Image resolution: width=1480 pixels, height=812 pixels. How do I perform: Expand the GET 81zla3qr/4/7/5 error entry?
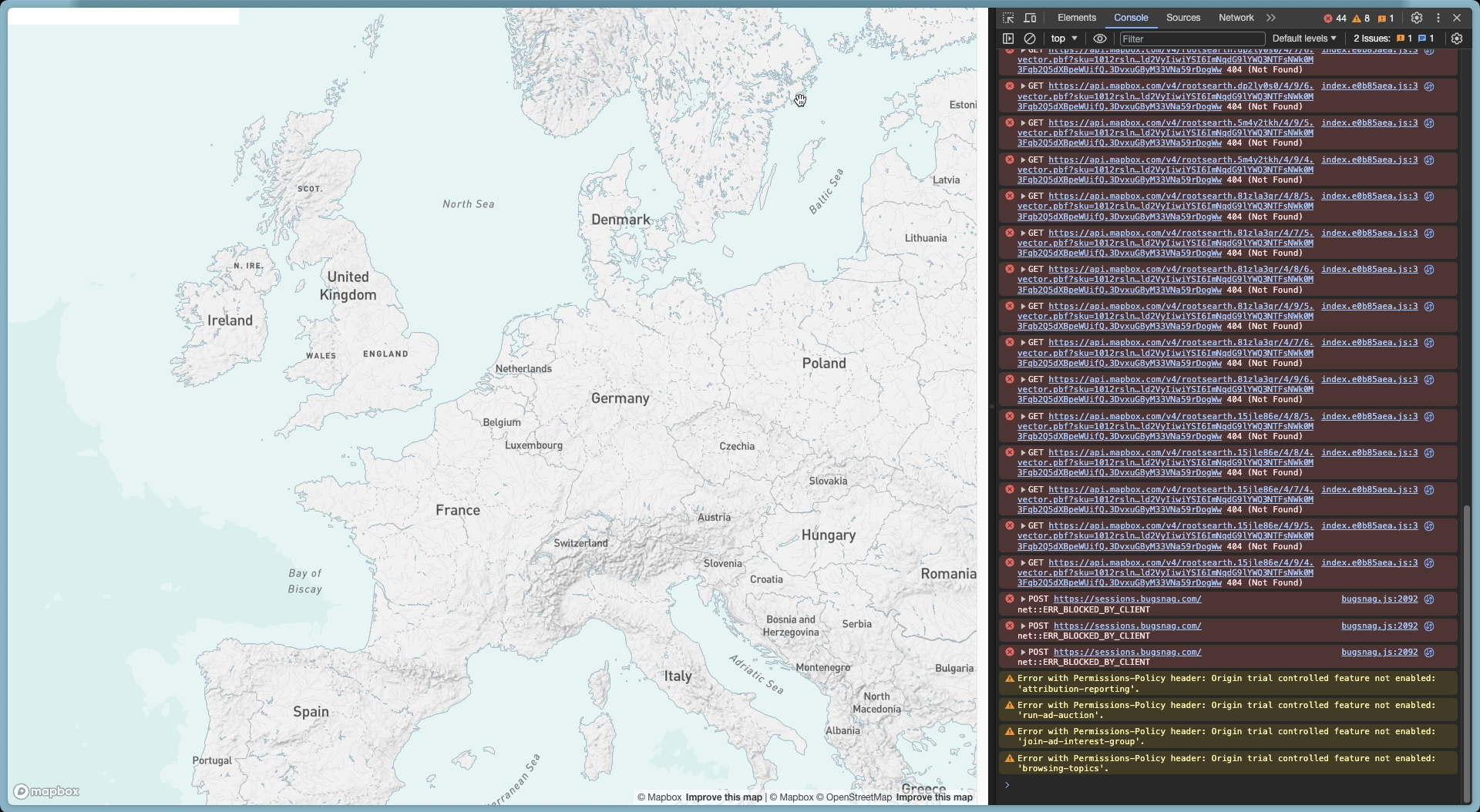pos(1023,233)
